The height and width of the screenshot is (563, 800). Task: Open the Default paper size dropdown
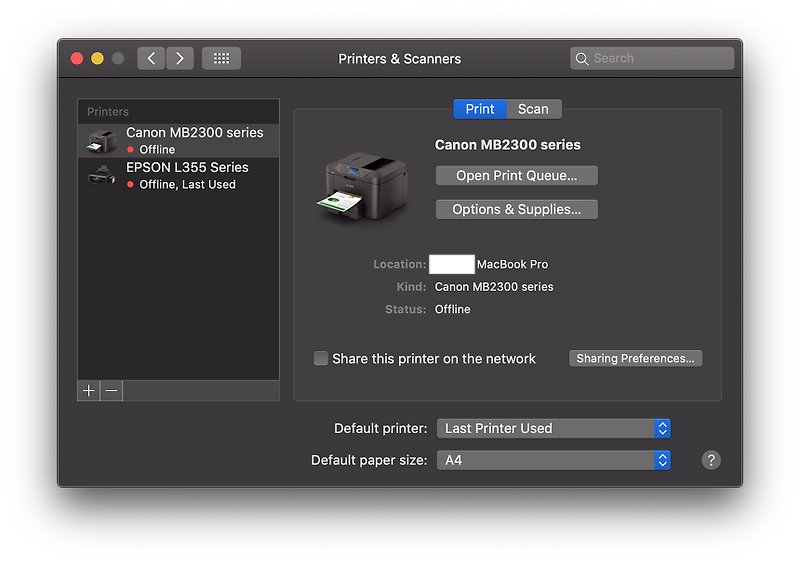click(x=554, y=460)
